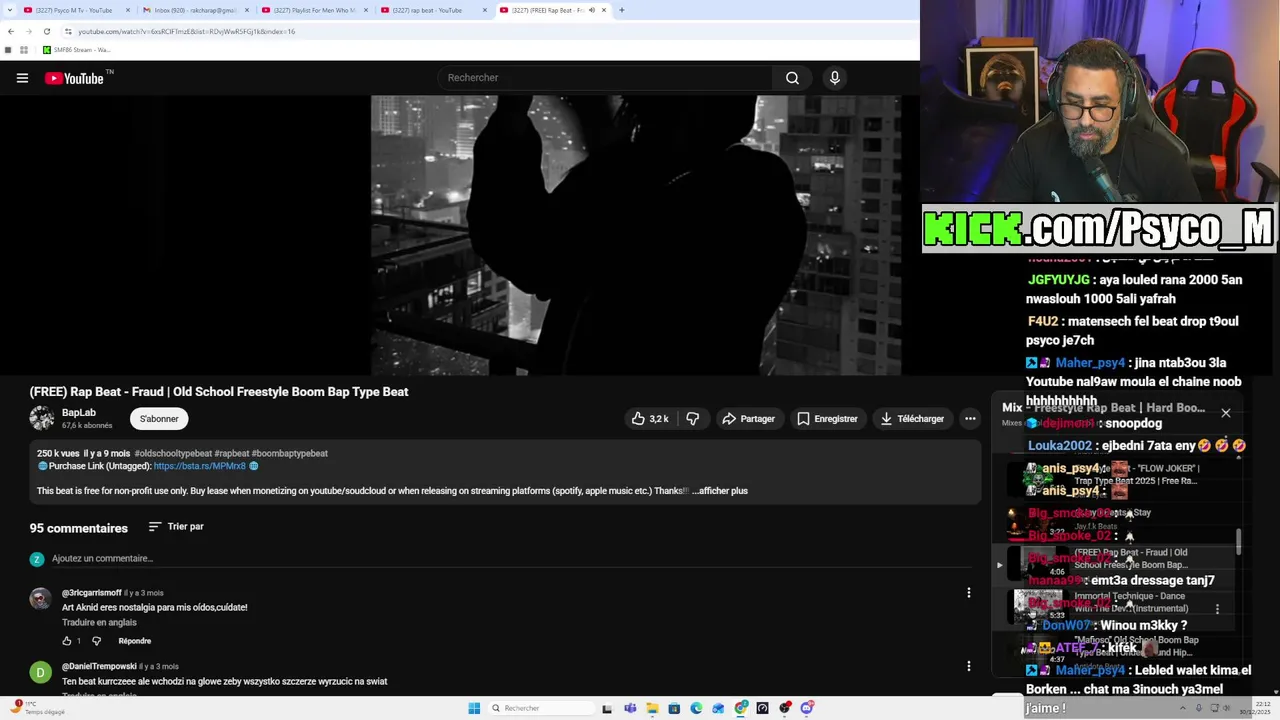Image resolution: width=1280 pixels, height=720 pixels.
Task: Open the #boombaptypebeat hashtag
Action: pos(290,454)
